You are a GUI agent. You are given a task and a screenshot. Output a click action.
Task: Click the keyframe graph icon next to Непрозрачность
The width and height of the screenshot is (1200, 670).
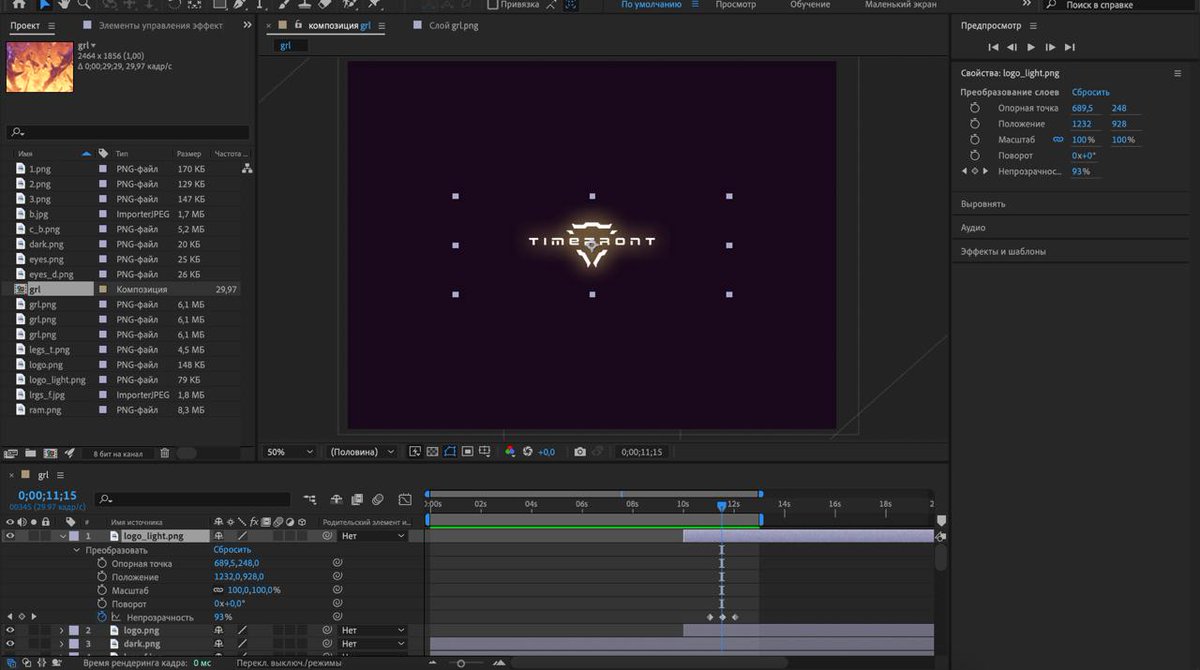pyautogui.click(x=116, y=617)
